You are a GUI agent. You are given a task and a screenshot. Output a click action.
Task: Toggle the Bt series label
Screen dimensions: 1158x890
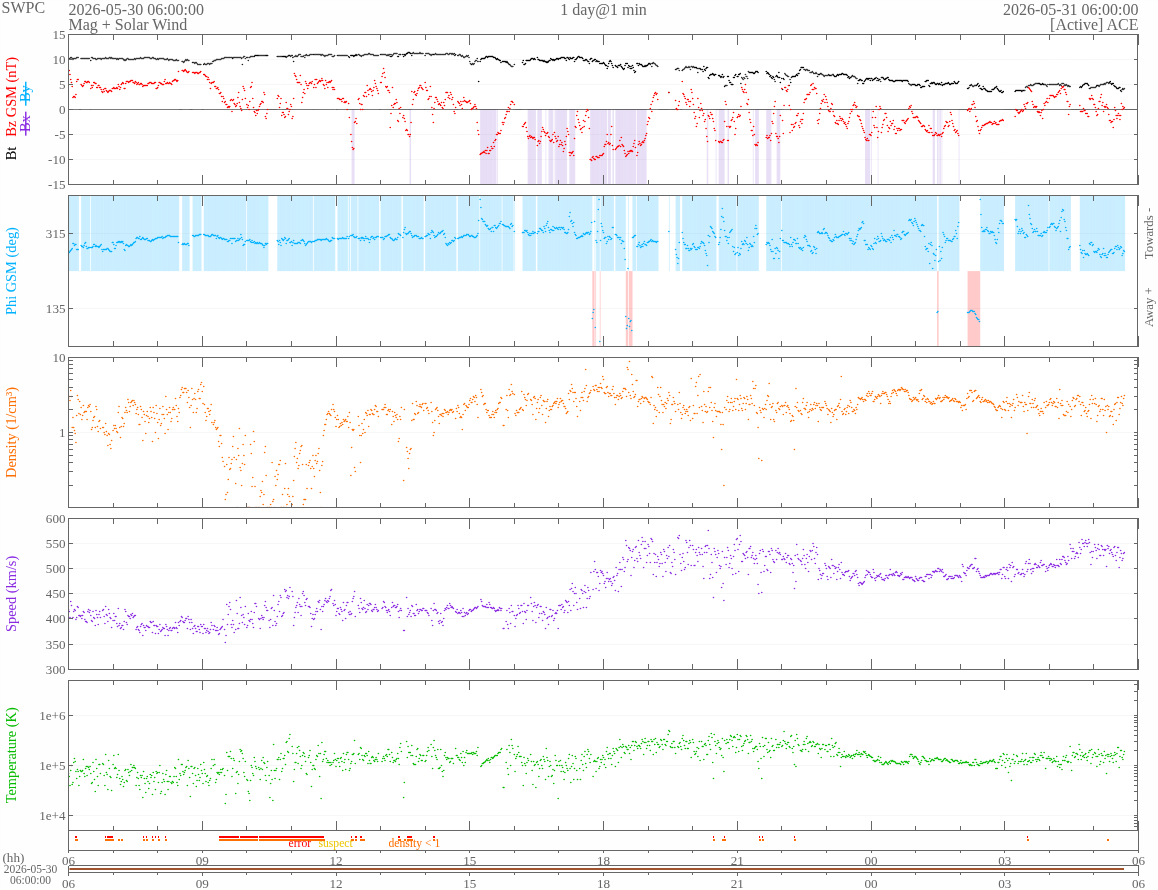click(11, 154)
